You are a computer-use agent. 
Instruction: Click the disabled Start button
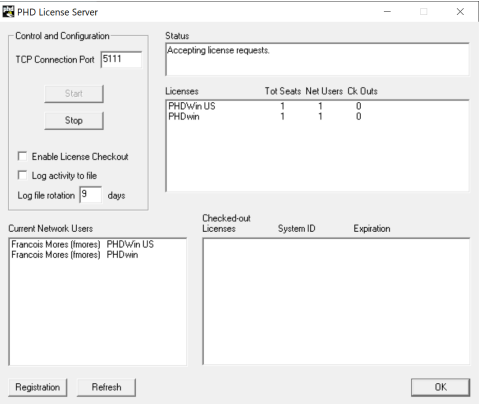[x=74, y=94]
